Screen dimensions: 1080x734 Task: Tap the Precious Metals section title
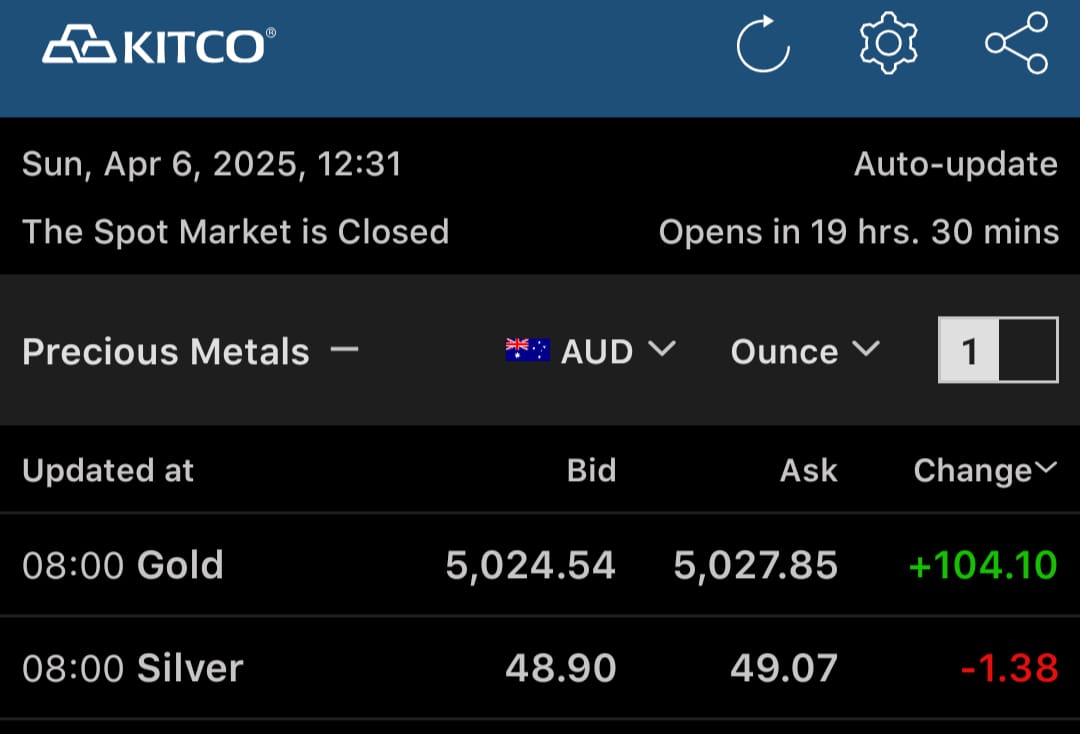(x=166, y=351)
